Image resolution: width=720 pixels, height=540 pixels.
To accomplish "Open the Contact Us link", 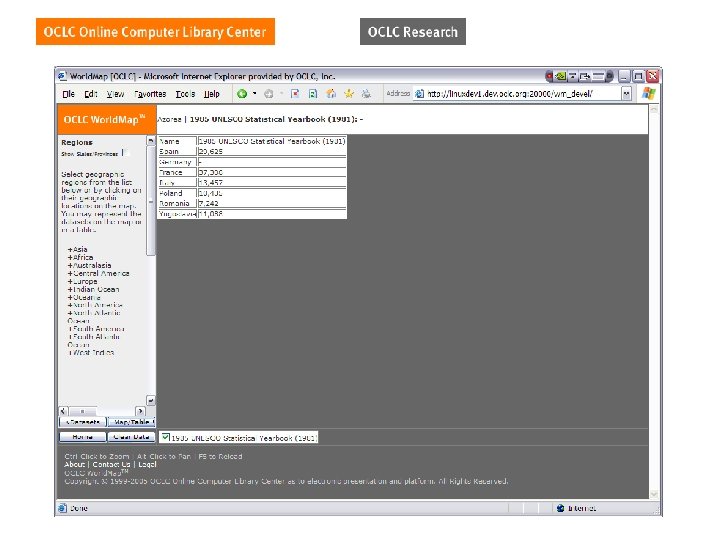I will (112, 464).
